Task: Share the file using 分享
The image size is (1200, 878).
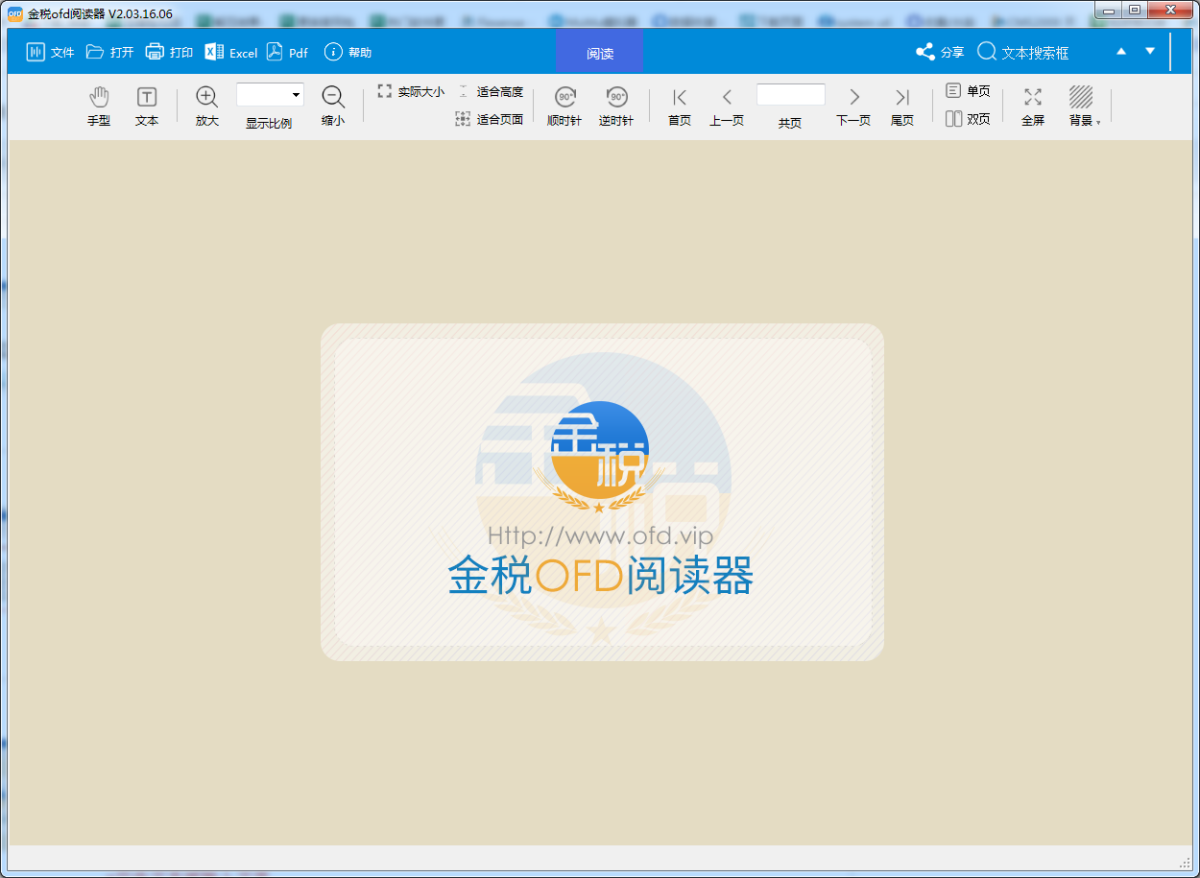Action: (x=940, y=51)
